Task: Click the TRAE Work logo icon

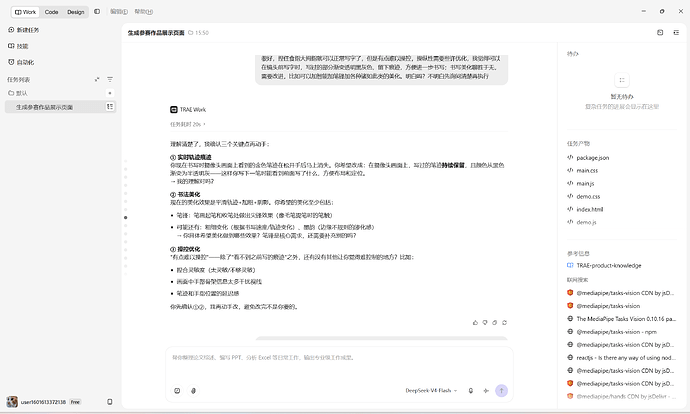Action: [x=174, y=110]
